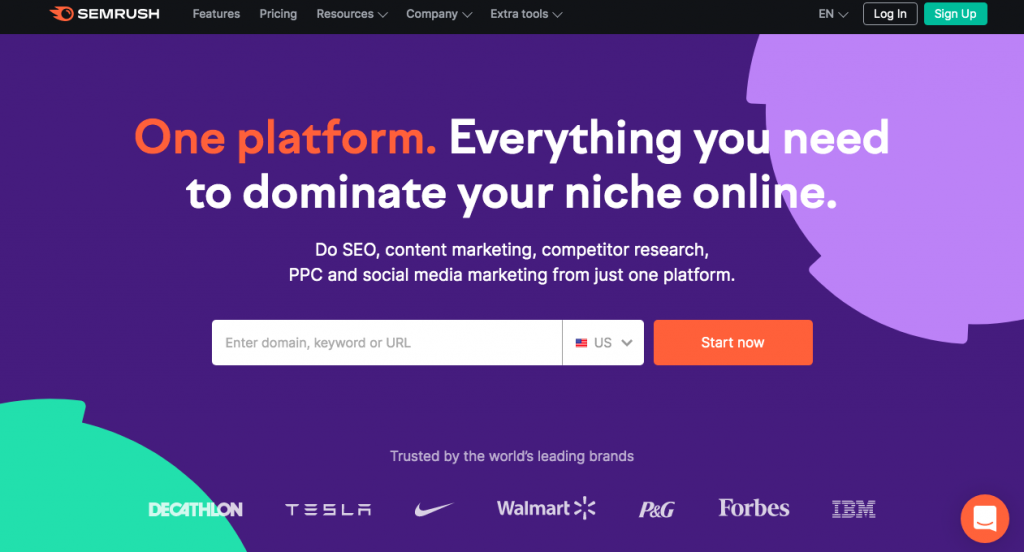The height and width of the screenshot is (552, 1024).
Task: Click the Walmart spark logo
Action: click(x=584, y=508)
